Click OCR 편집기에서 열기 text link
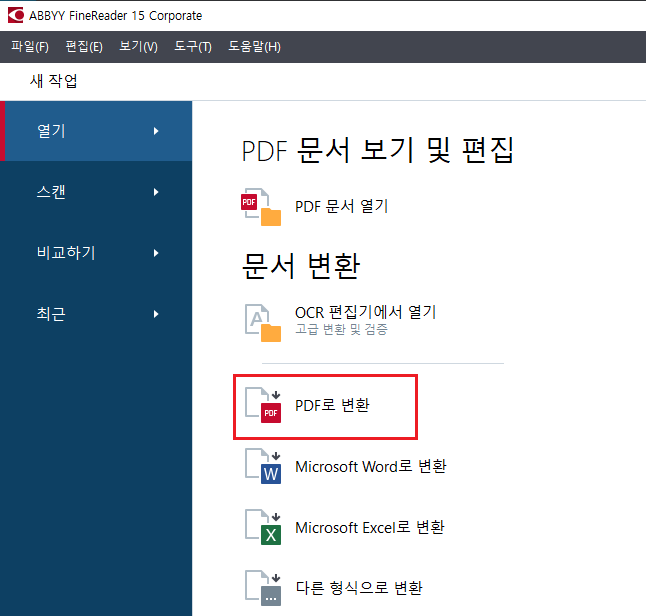The height and width of the screenshot is (616, 646). pos(365,312)
